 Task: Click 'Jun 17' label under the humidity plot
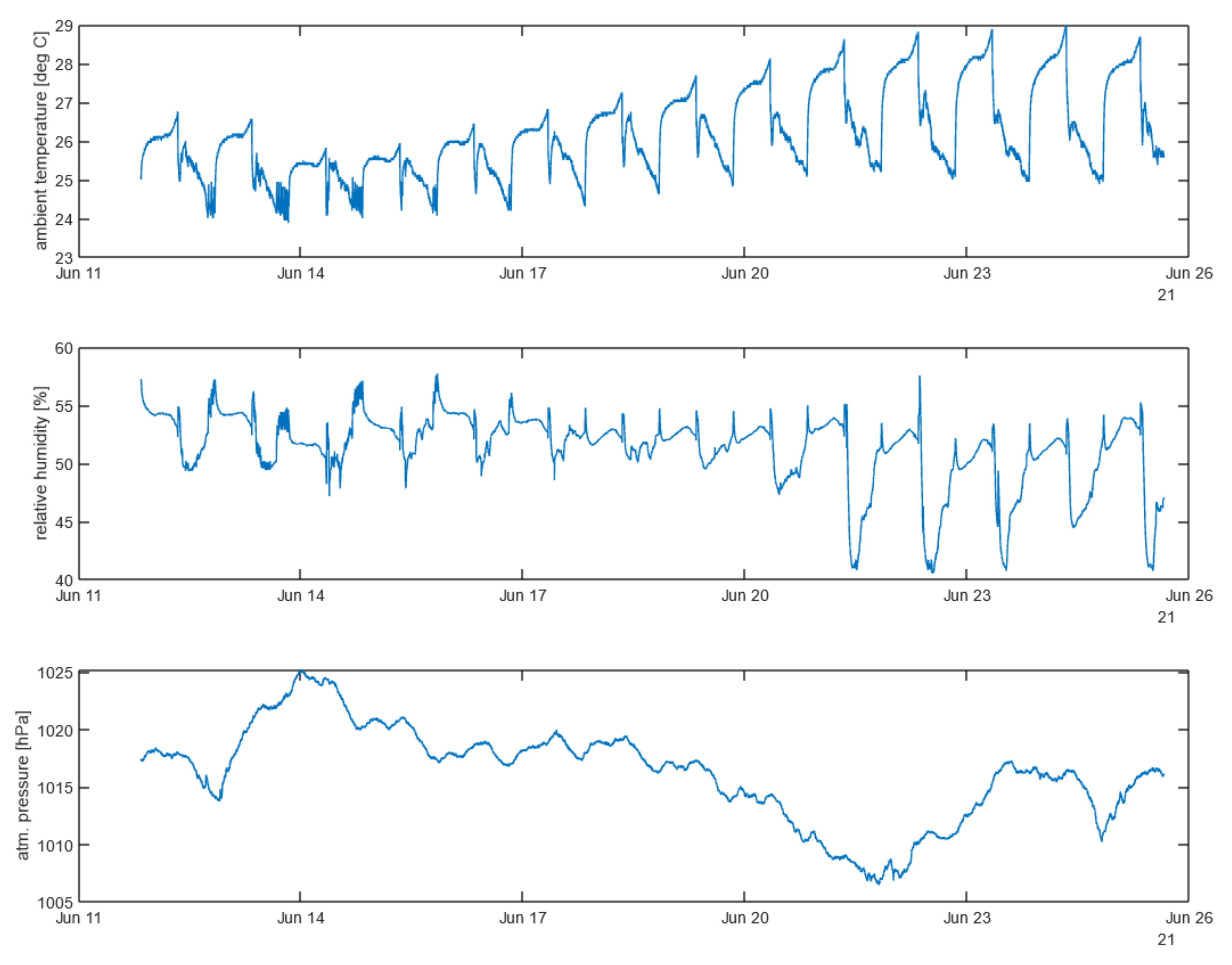point(523,595)
